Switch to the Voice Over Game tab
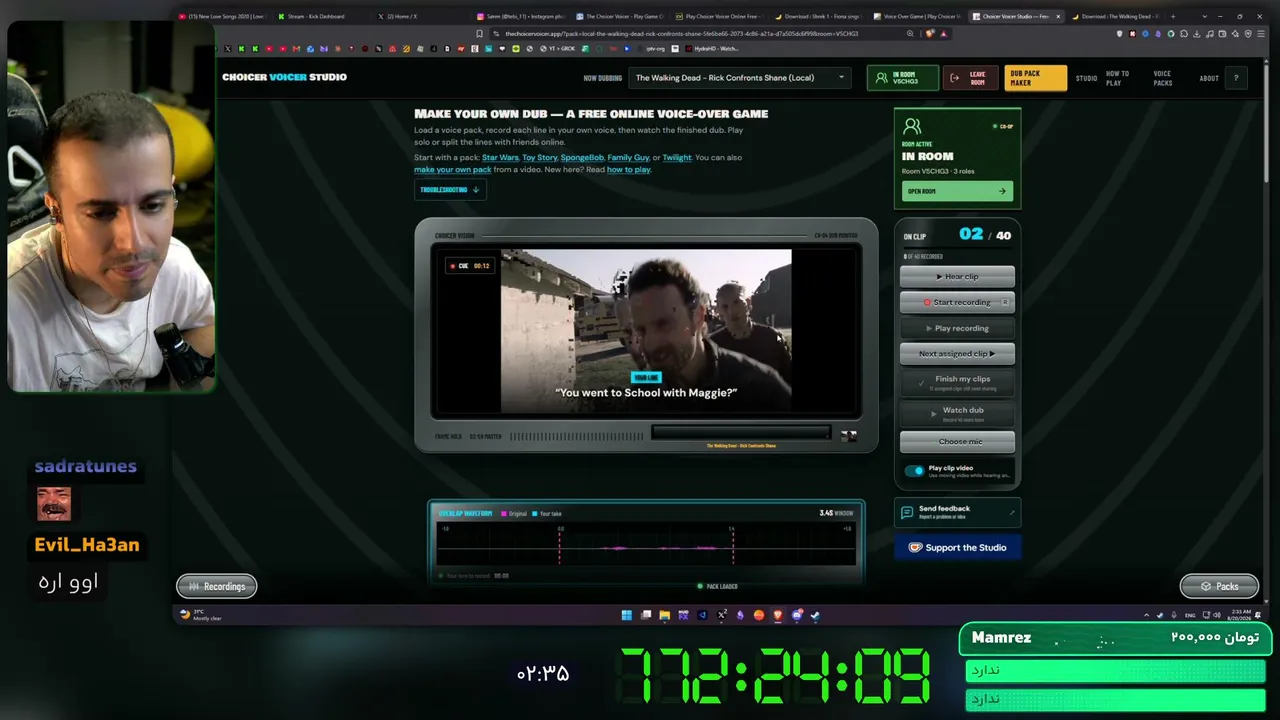This screenshot has width=1280, height=720. click(x=916, y=16)
